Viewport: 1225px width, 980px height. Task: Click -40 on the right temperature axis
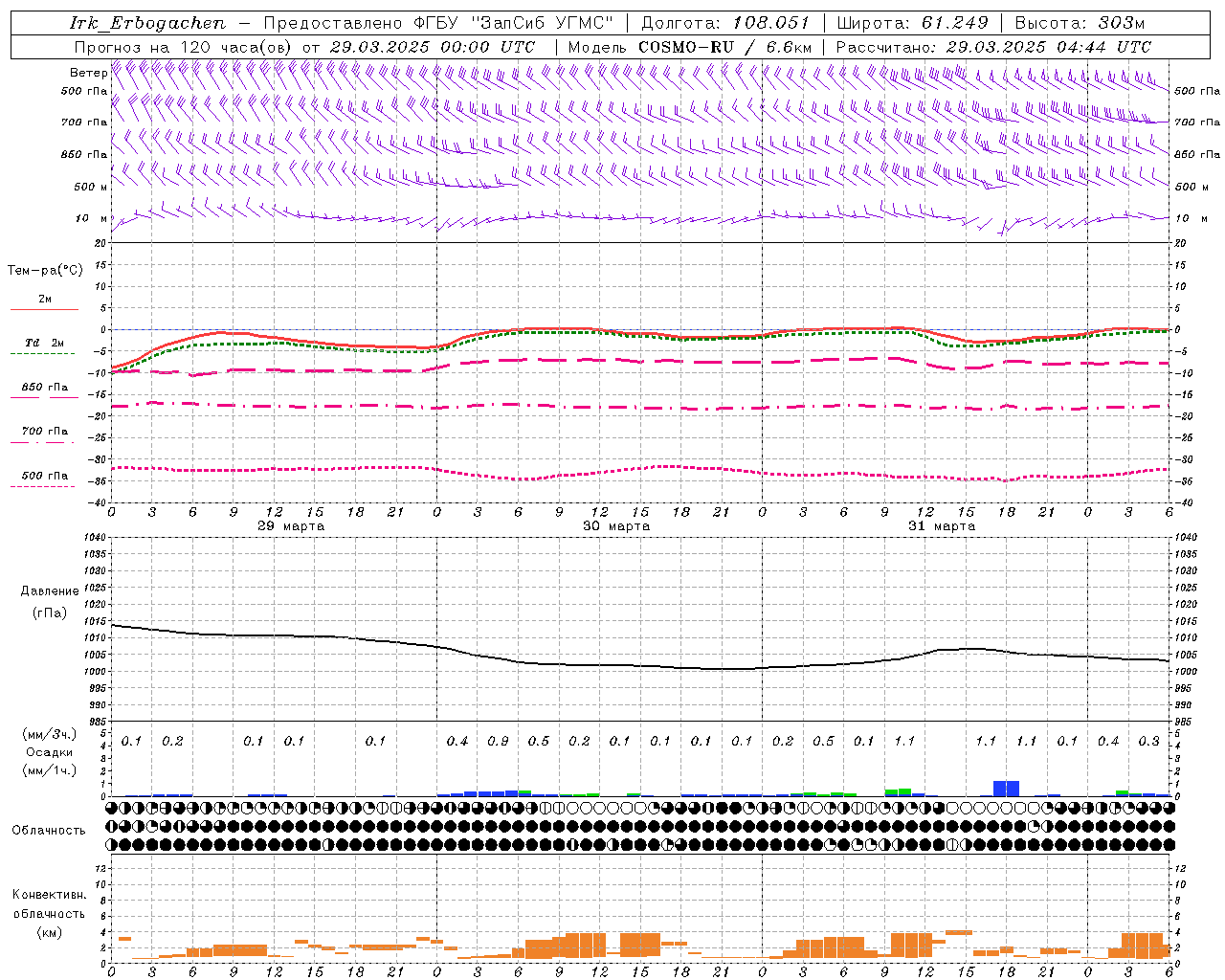tap(1183, 503)
